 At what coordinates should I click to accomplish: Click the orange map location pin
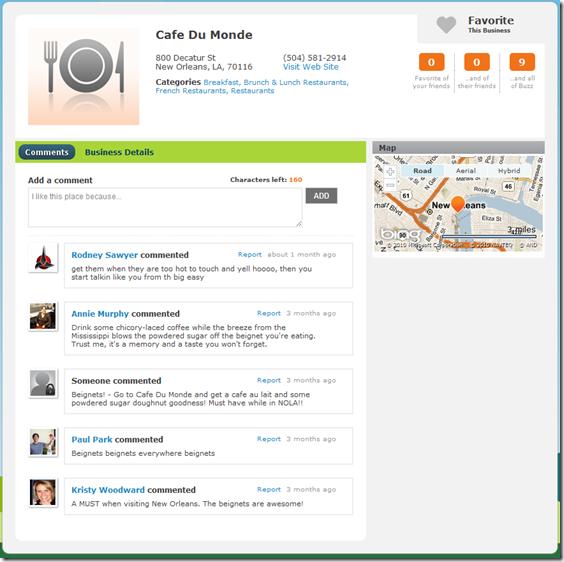(x=458, y=204)
